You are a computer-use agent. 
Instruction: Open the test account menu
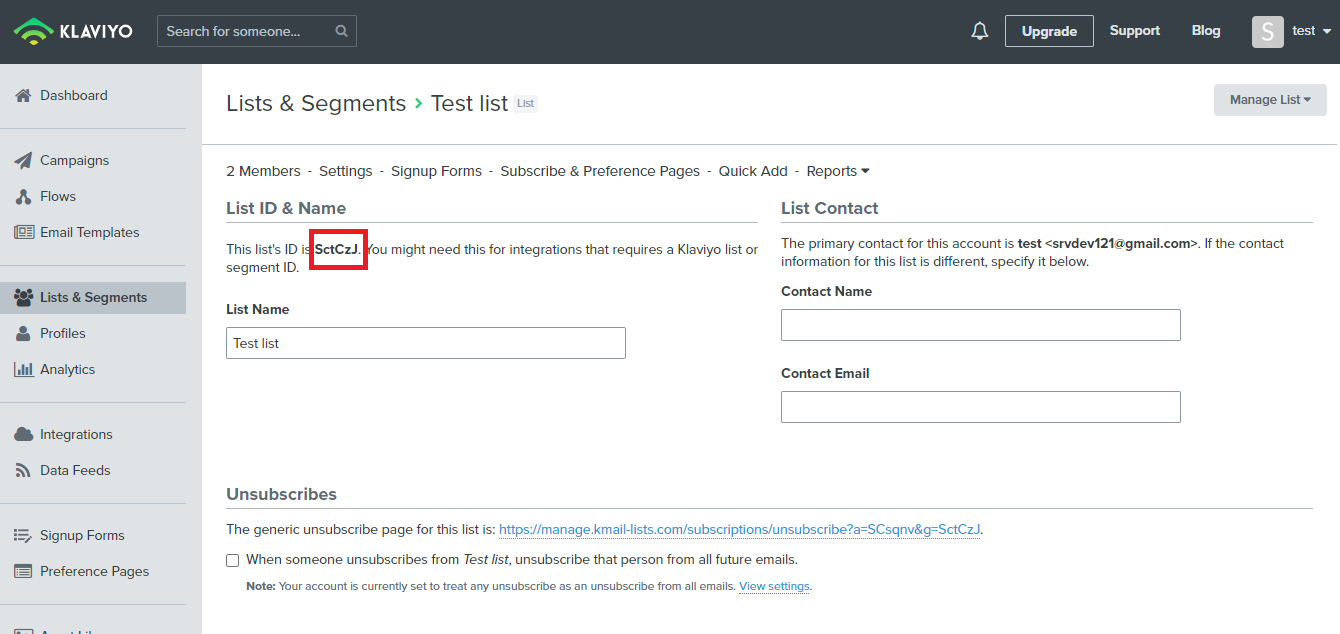point(1312,31)
